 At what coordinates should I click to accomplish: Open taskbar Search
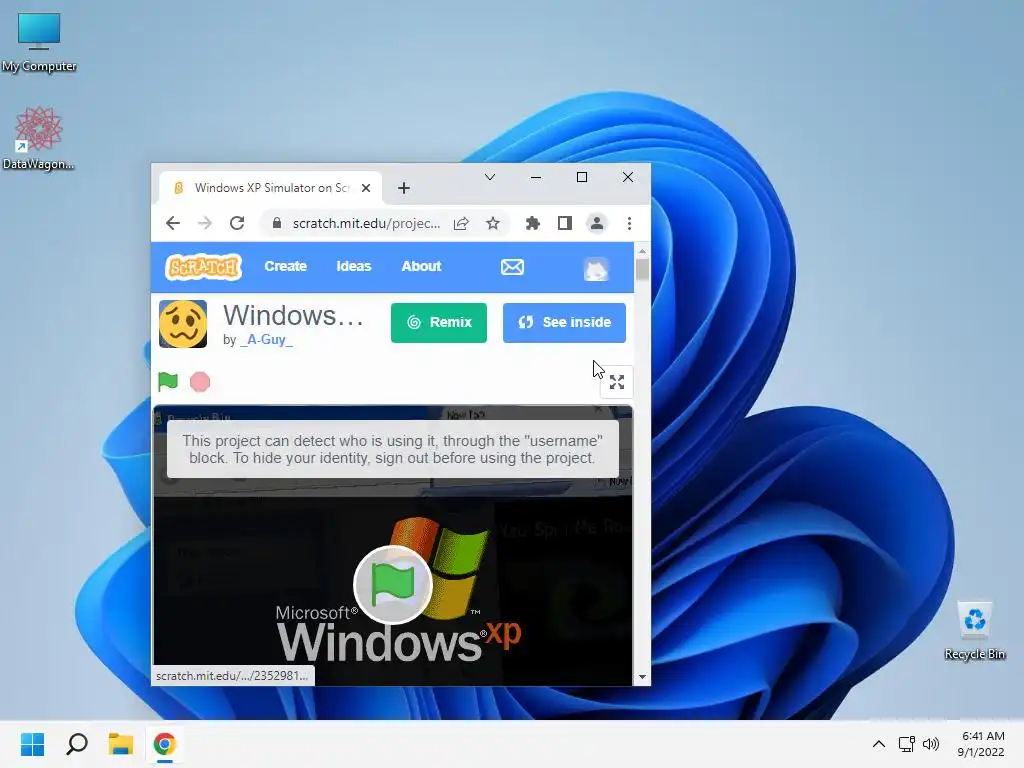(x=77, y=744)
